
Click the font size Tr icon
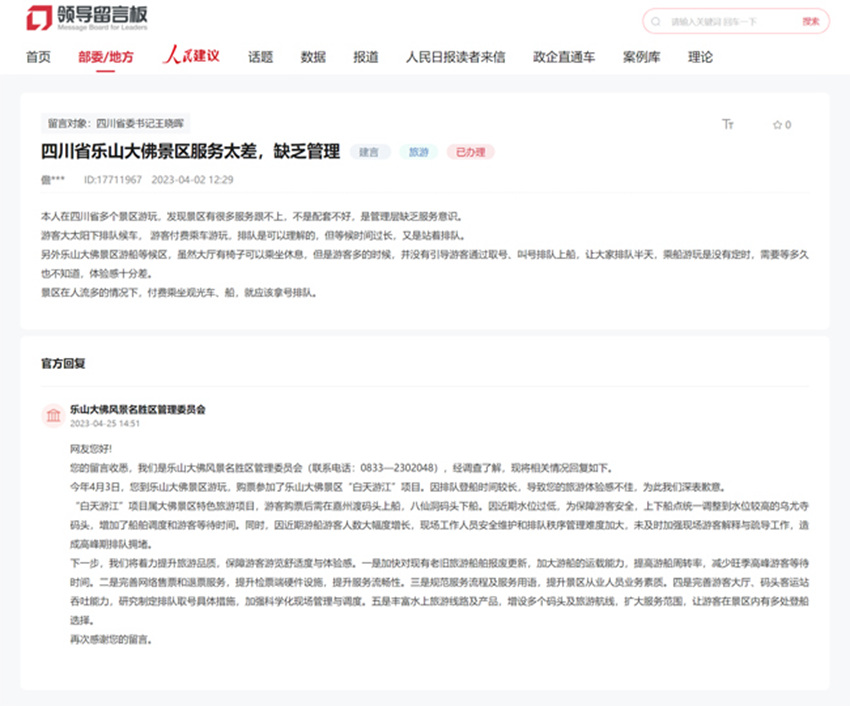[x=728, y=125]
